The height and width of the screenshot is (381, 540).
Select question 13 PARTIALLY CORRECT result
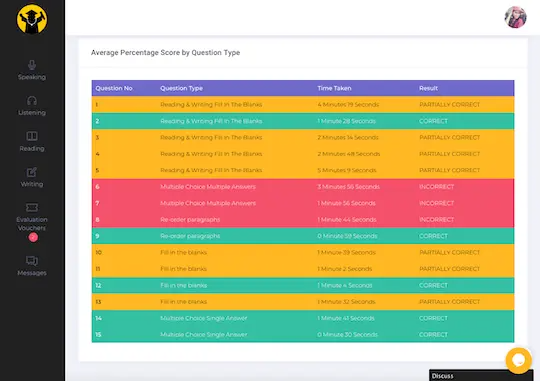(x=449, y=302)
